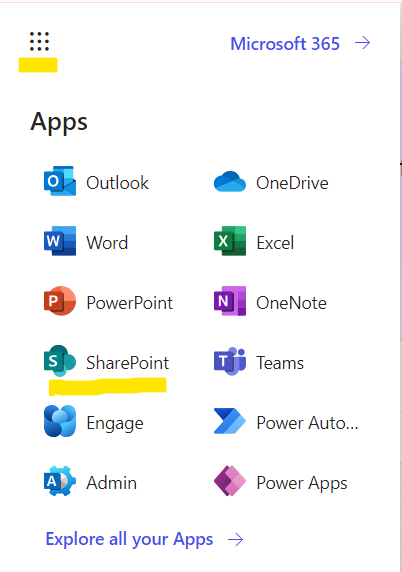Click the app launcher waffle icon

39,41
